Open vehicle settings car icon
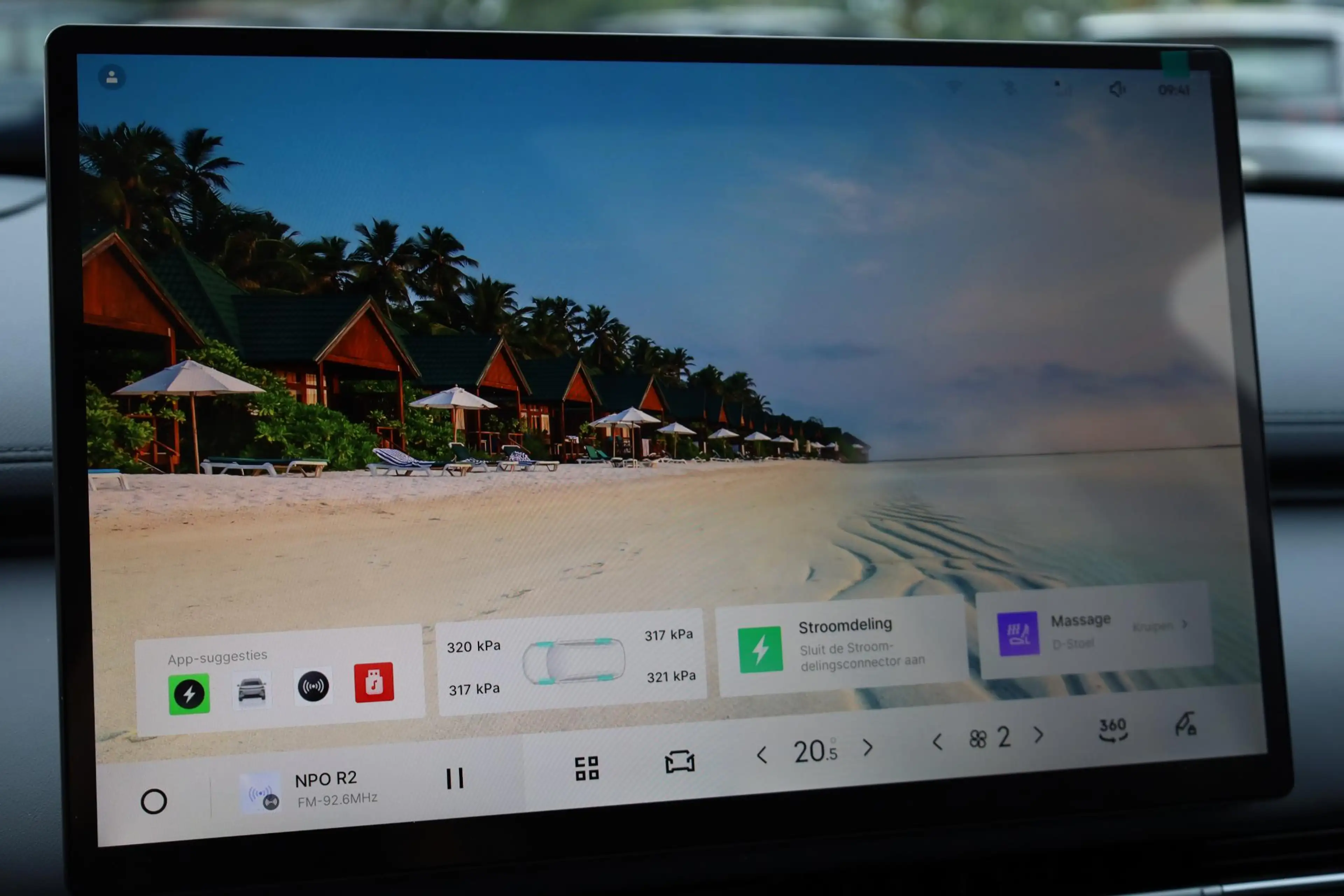 [x=680, y=762]
